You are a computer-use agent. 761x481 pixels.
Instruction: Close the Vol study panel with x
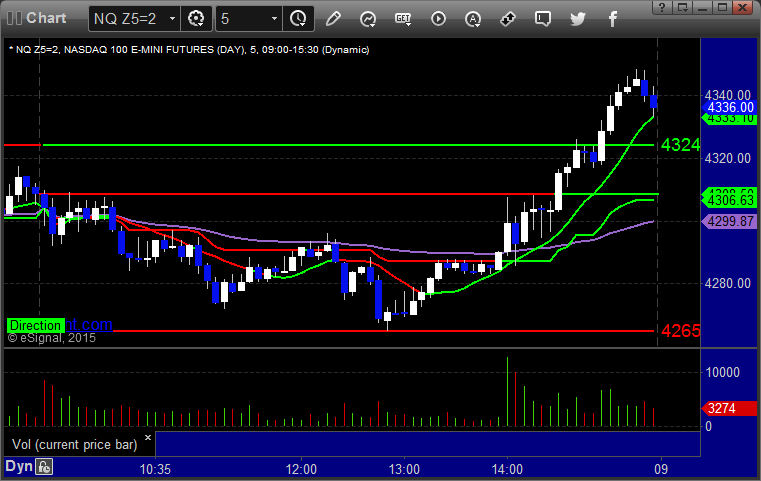pos(148,437)
